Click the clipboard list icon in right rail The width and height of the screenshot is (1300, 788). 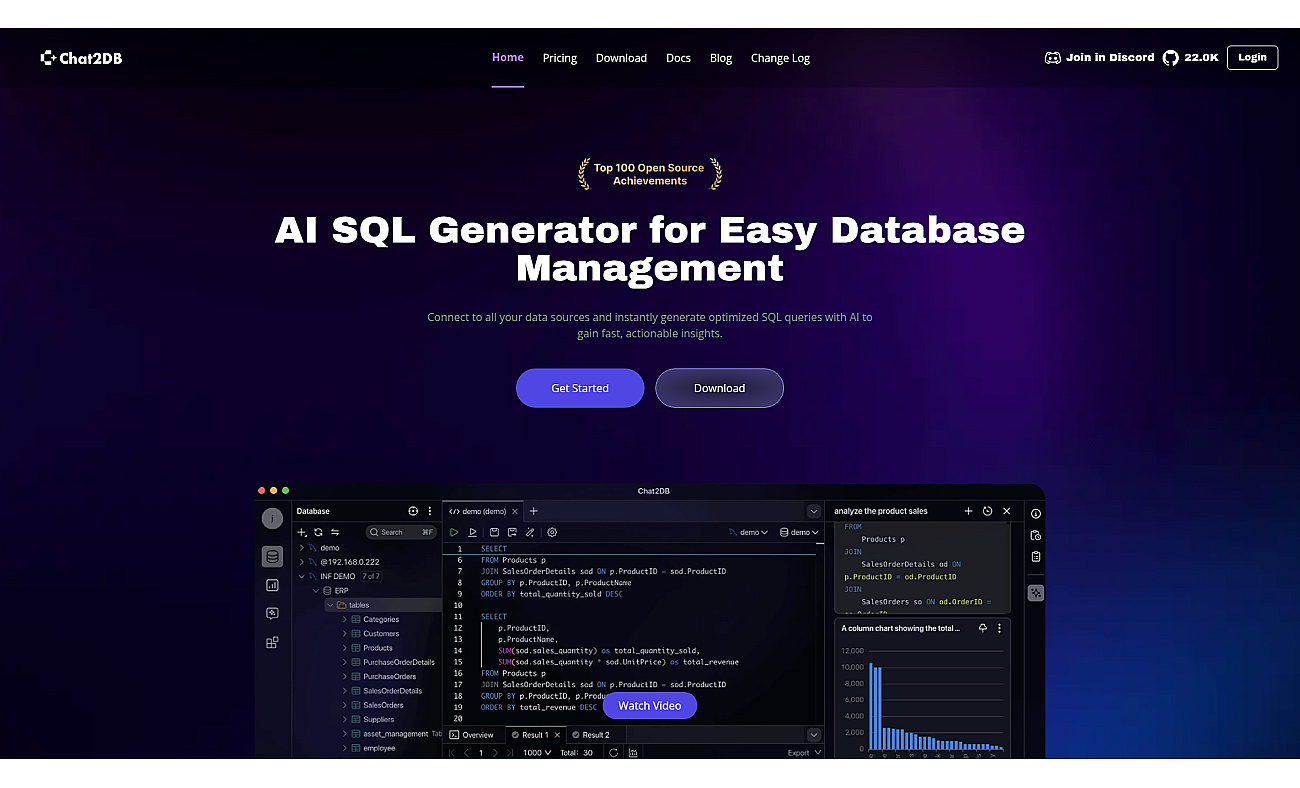click(1036, 557)
